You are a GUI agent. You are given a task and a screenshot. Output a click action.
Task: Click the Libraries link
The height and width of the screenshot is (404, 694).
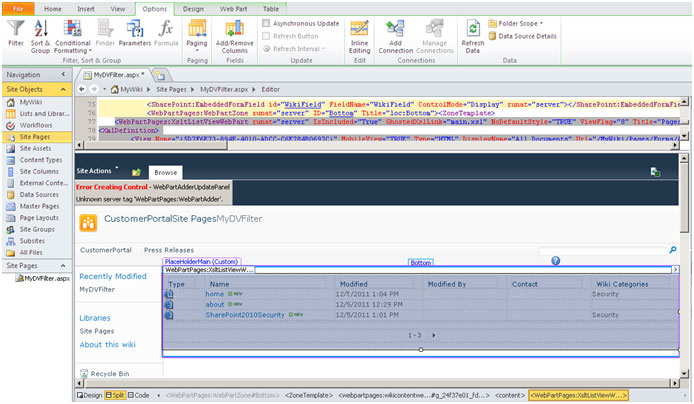(95, 318)
